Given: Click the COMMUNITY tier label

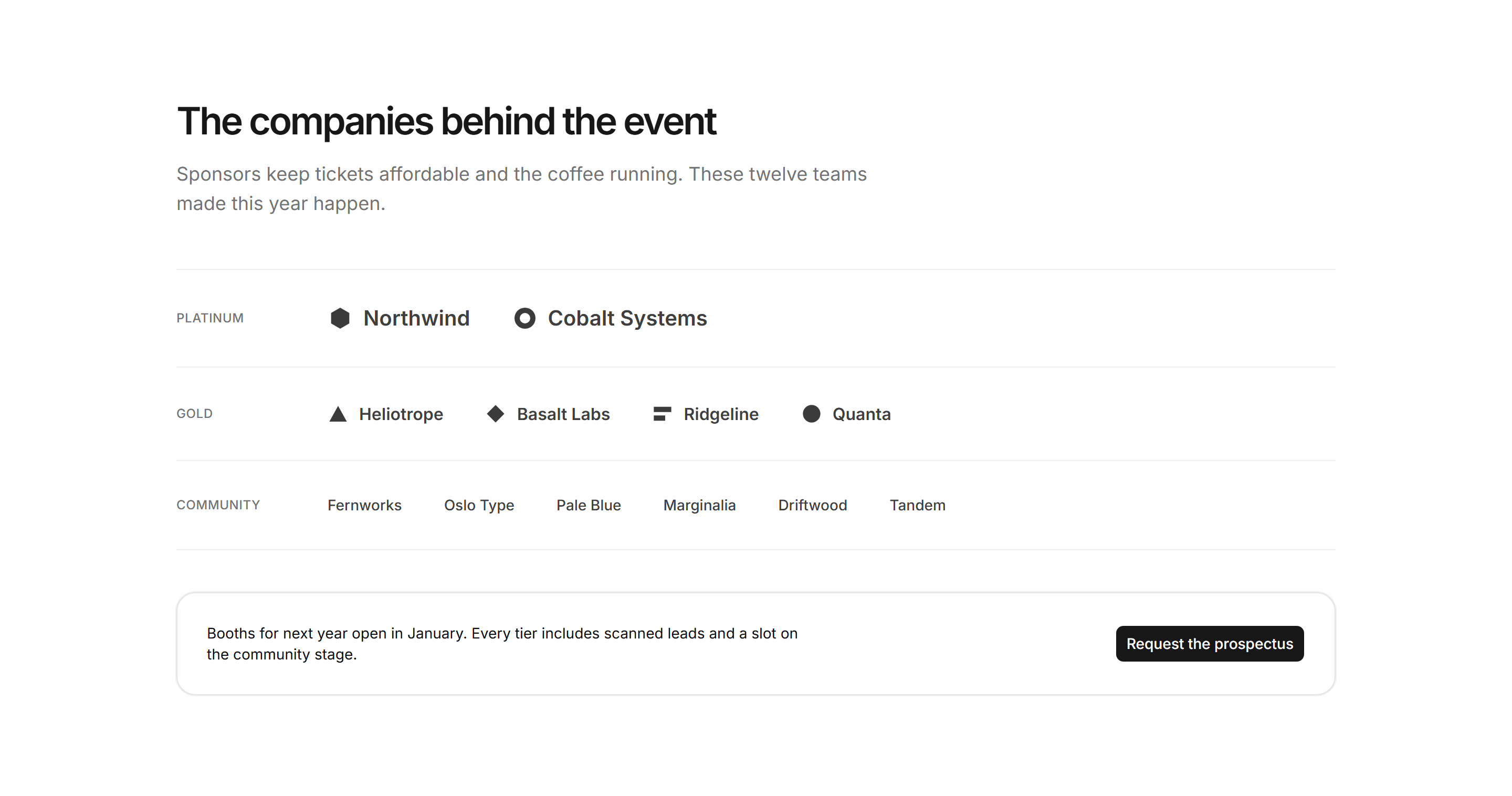Looking at the screenshot, I should click(x=218, y=506).
